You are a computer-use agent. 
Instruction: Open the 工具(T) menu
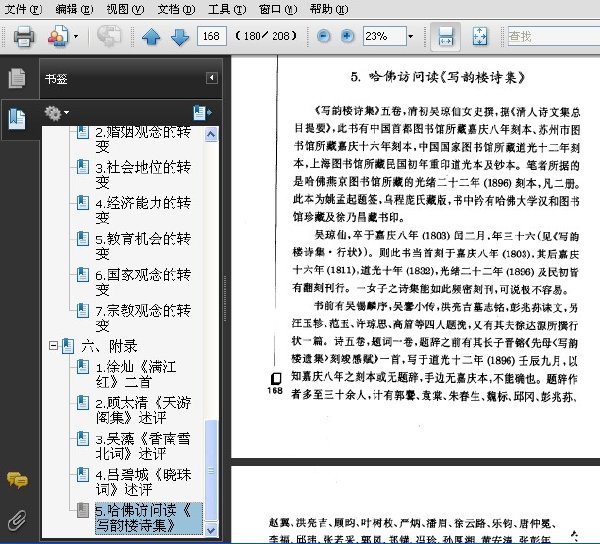(x=227, y=9)
